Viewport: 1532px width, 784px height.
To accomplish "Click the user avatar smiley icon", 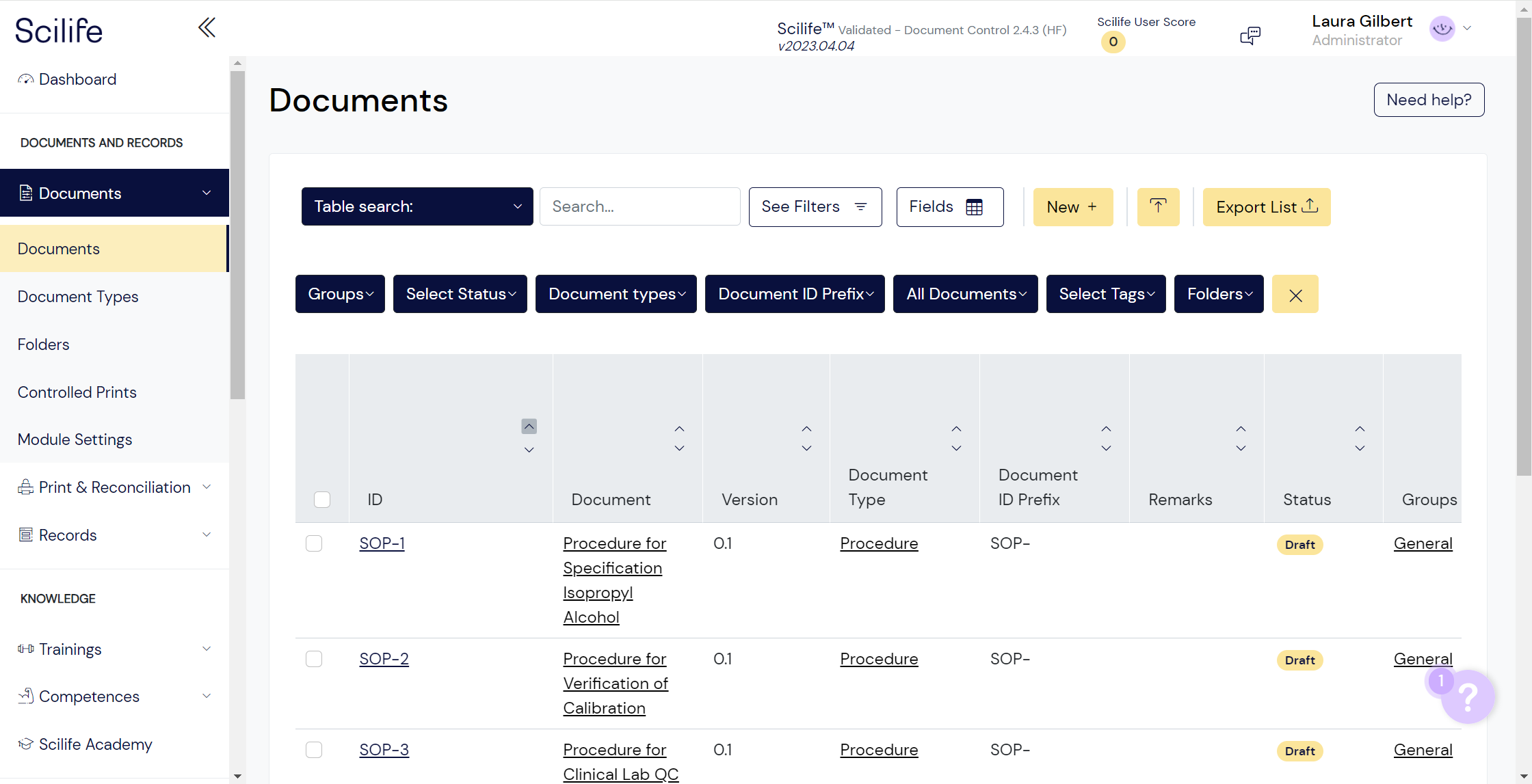I will (x=1442, y=29).
